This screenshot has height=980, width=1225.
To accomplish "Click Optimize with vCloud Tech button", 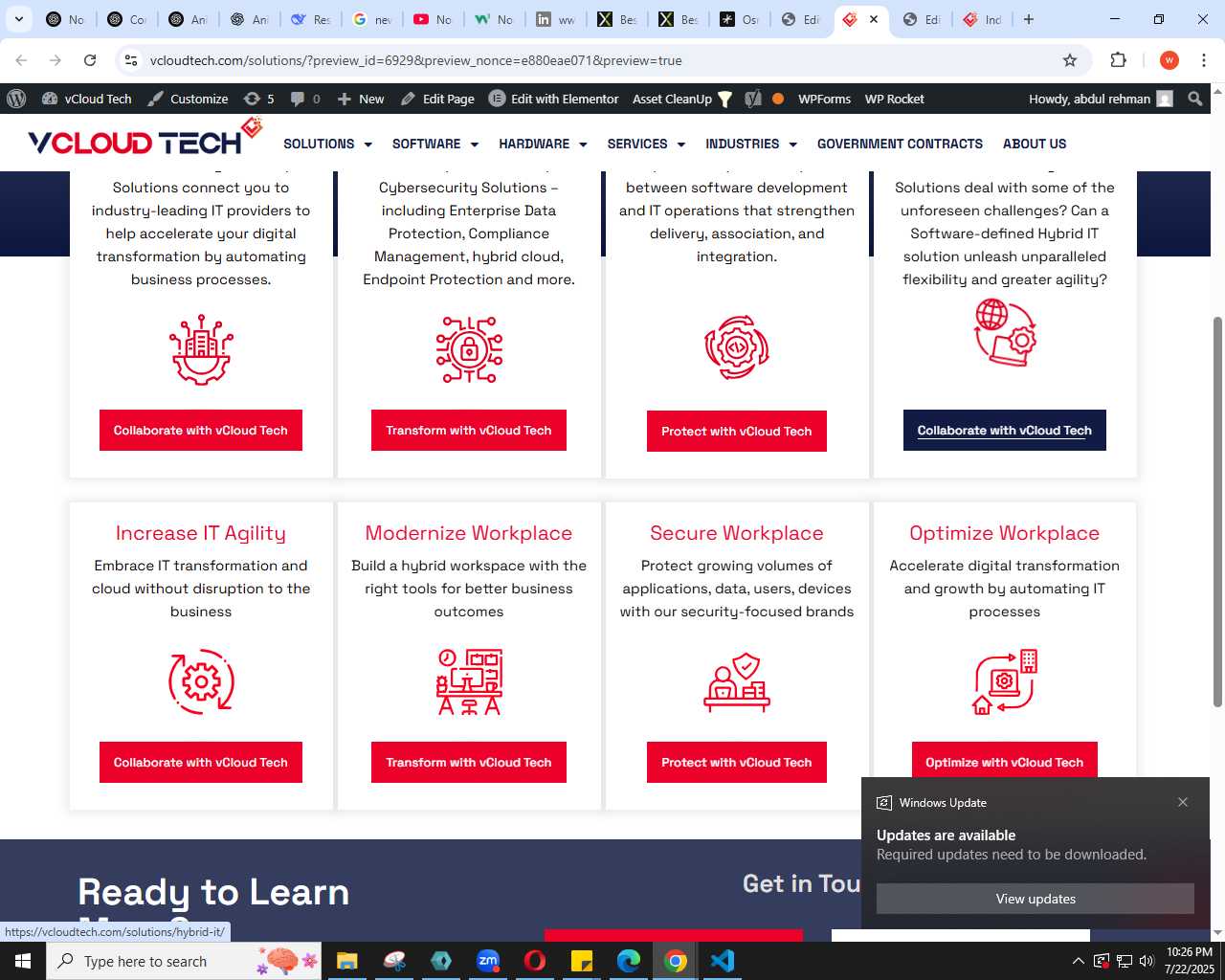I will point(1005,762).
